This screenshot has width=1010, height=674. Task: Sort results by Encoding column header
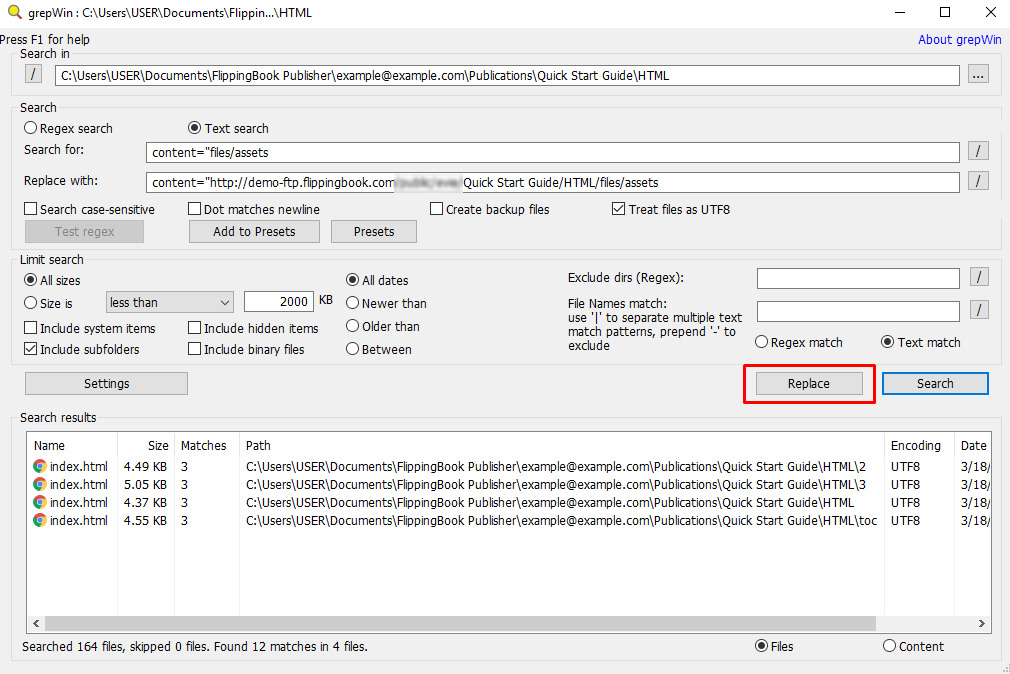coord(919,445)
